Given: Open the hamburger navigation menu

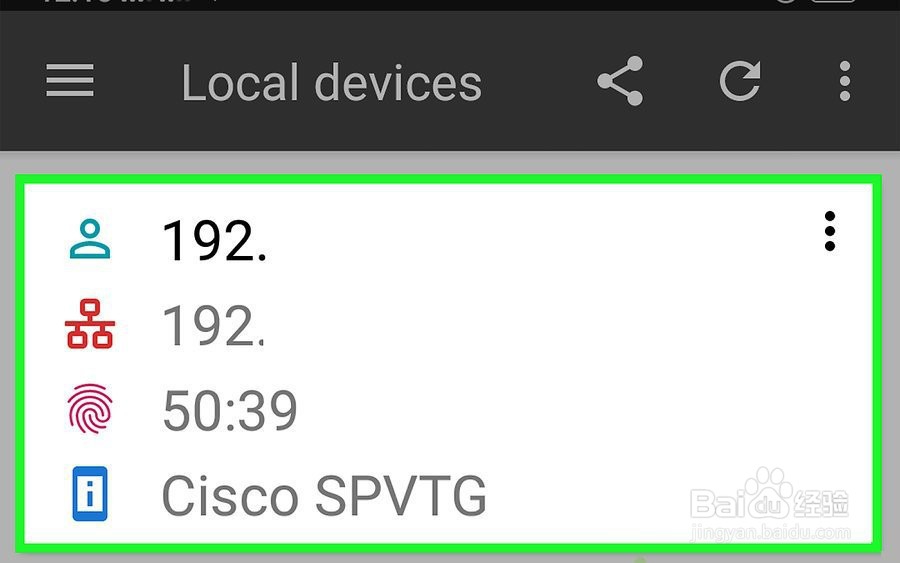Looking at the screenshot, I should (70, 81).
